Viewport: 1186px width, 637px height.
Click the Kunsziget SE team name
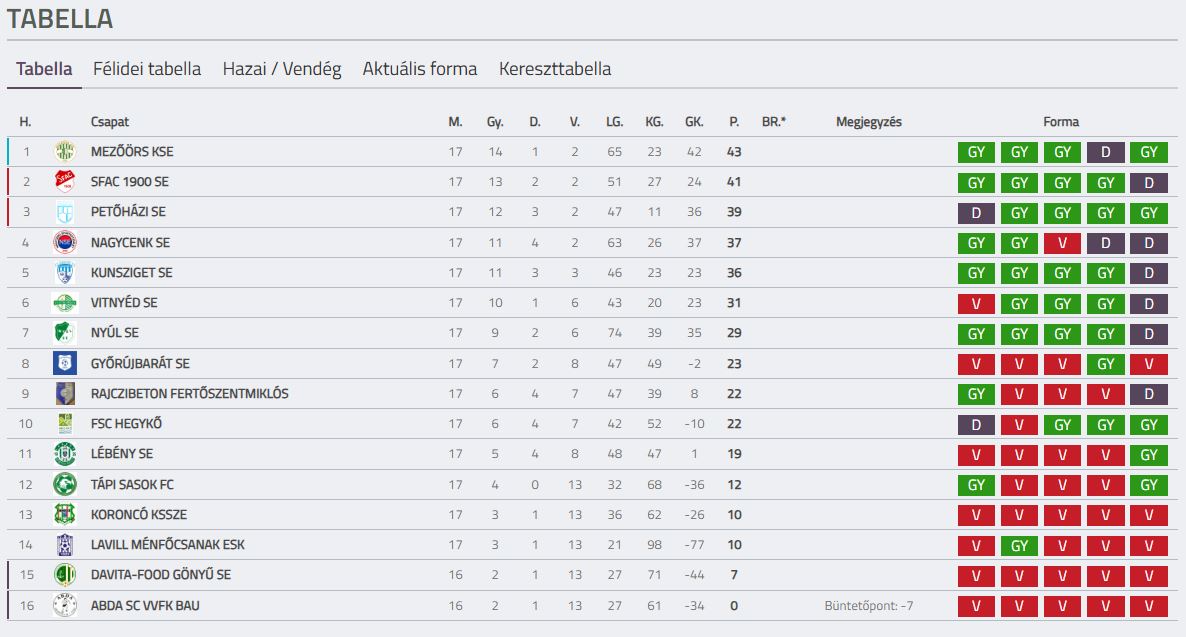pos(132,272)
